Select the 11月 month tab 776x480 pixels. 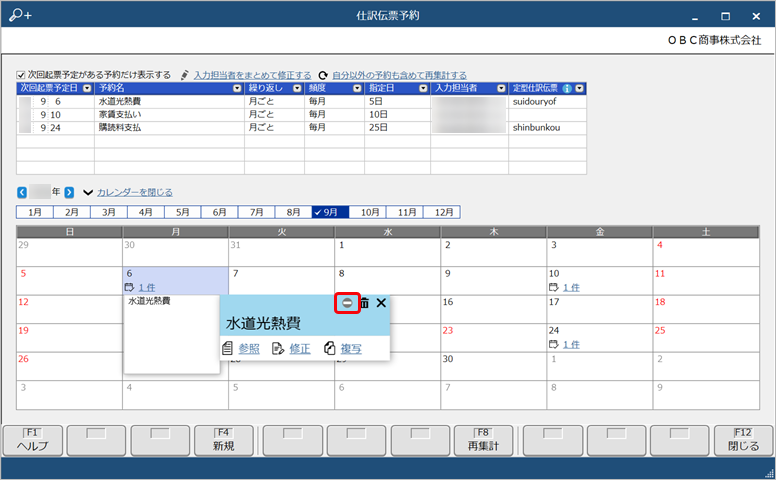tap(405, 212)
